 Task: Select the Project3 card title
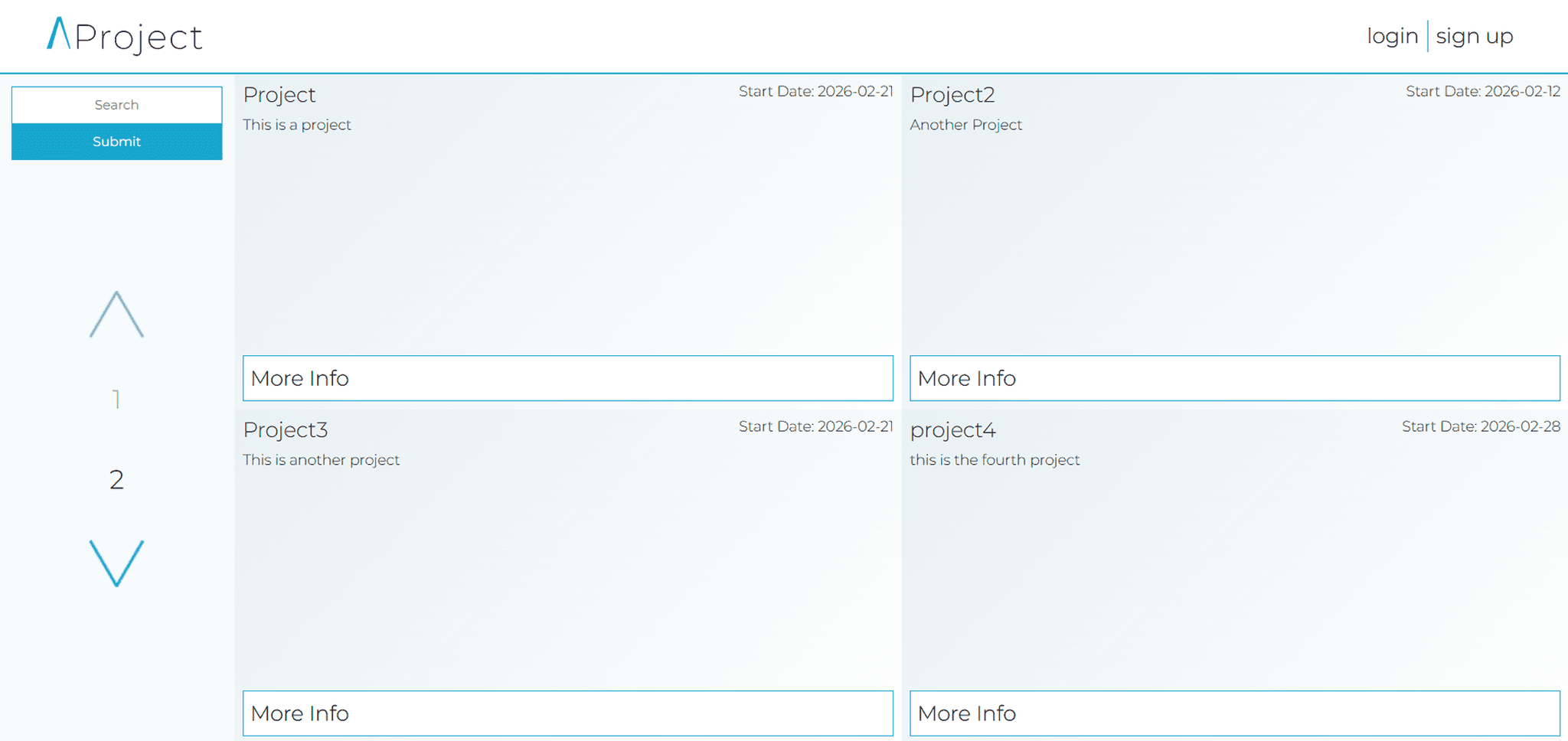[285, 429]
